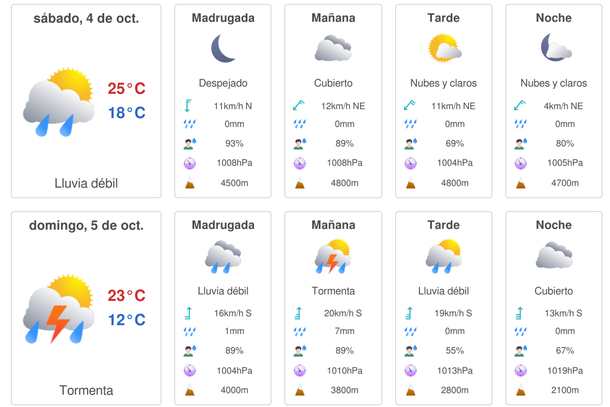610x407 pixels.
Task: Select the "sábado, 4 de oct." date heading
Action: click(x=86, y=18)
